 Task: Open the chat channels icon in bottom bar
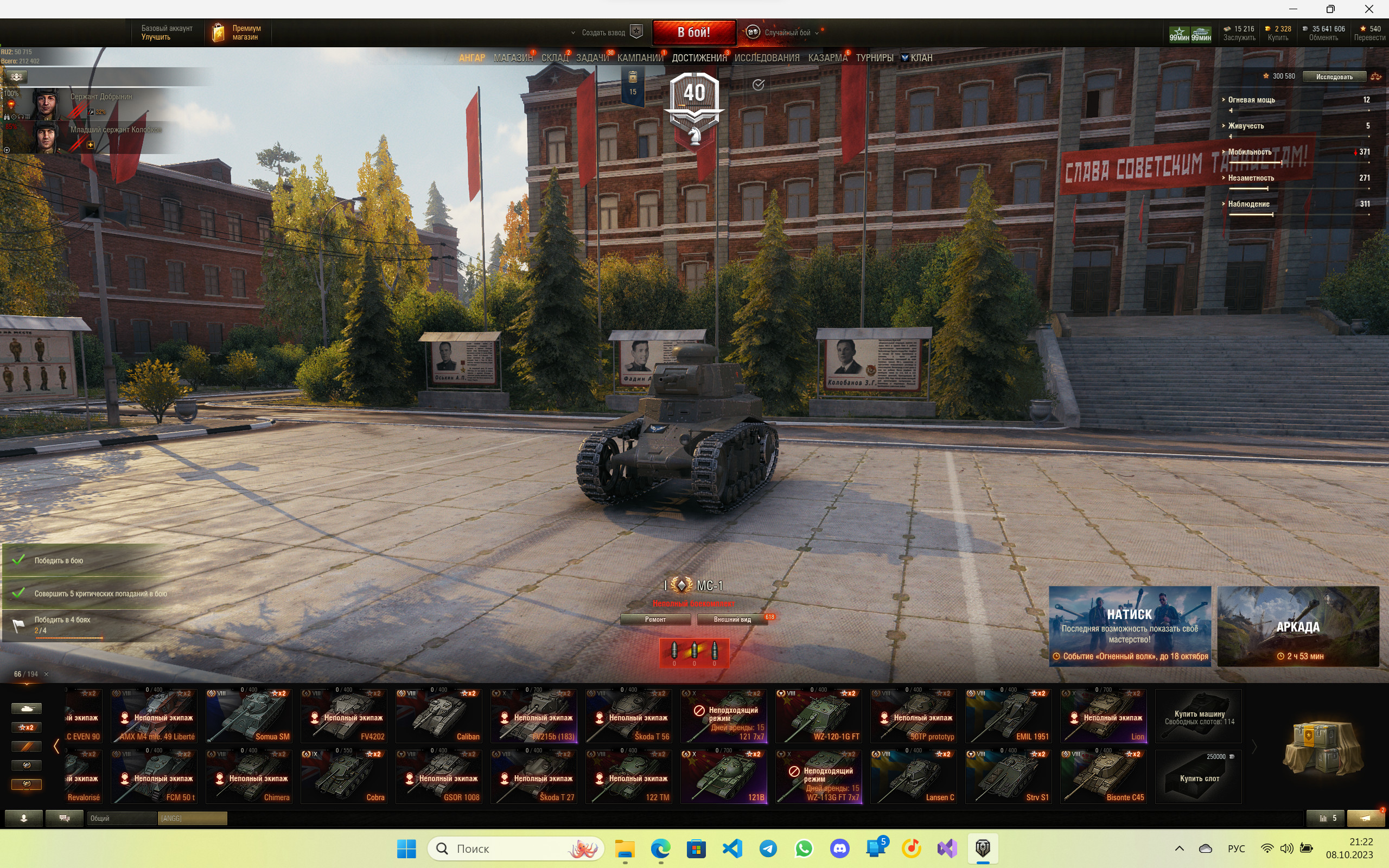[64, 819]
